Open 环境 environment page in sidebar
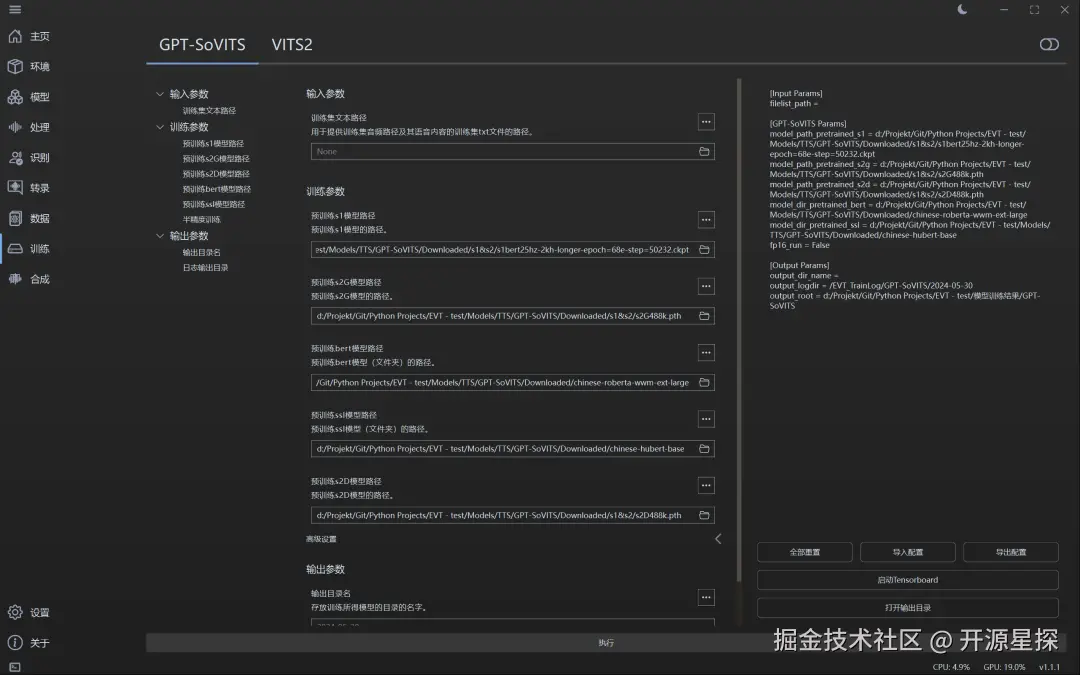 click(29, 67)
